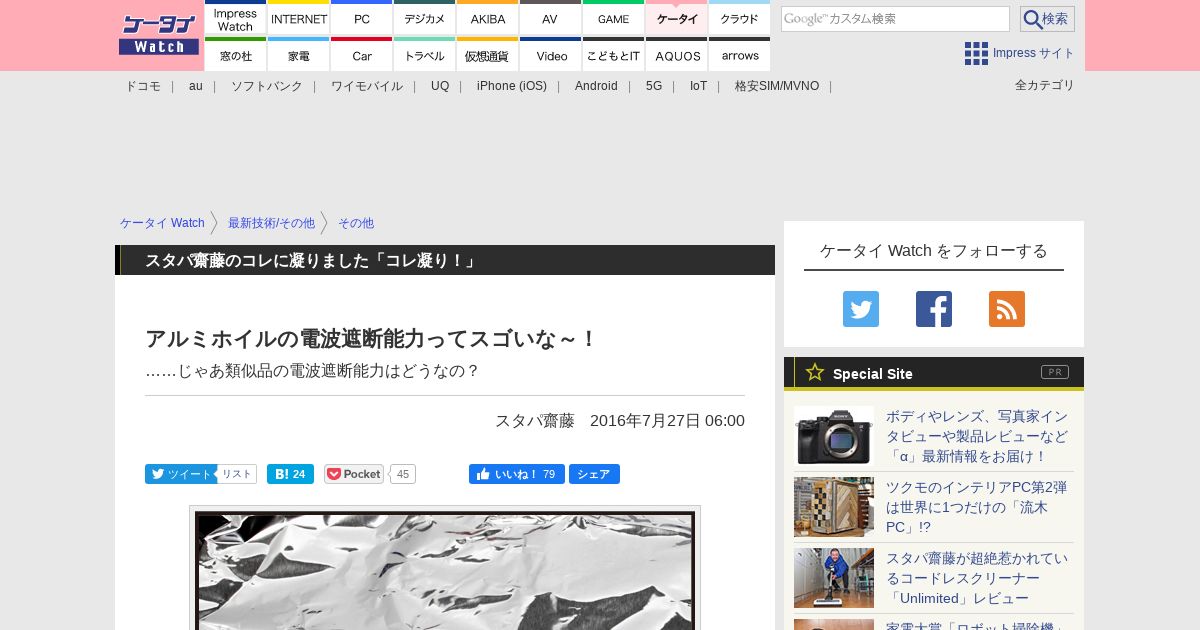Open the ツクモのインテリアPC第2弾 link
Screen dimensions: 1200x630
pos(976,507)
